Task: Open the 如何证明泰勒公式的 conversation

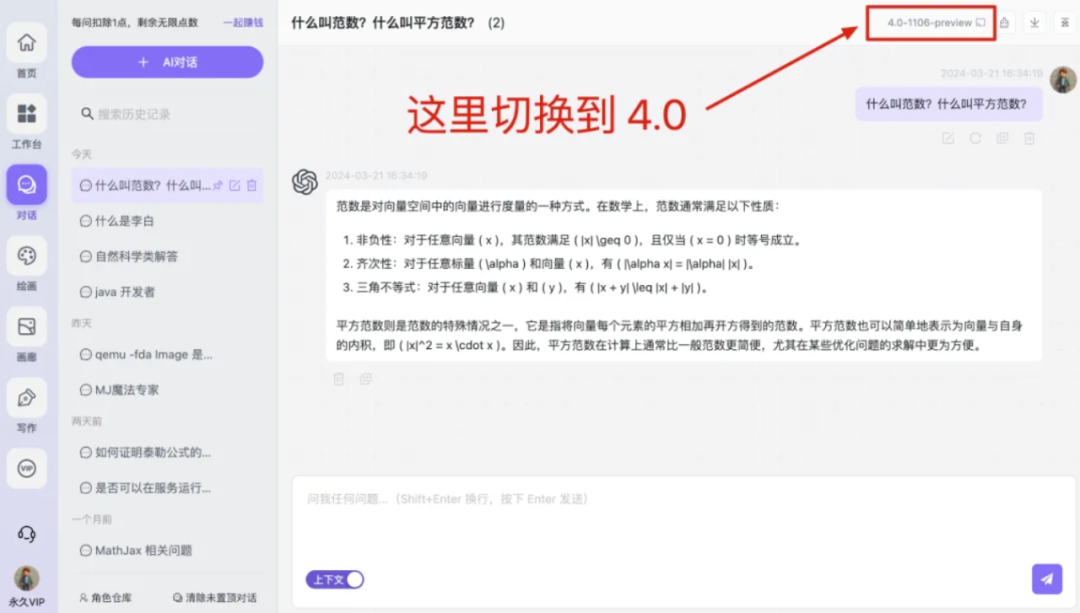Action: [167, 453]
